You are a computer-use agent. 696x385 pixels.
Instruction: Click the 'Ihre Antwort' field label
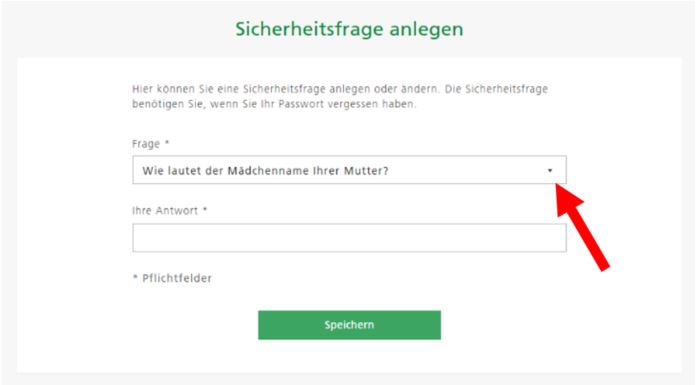[165, 210]
